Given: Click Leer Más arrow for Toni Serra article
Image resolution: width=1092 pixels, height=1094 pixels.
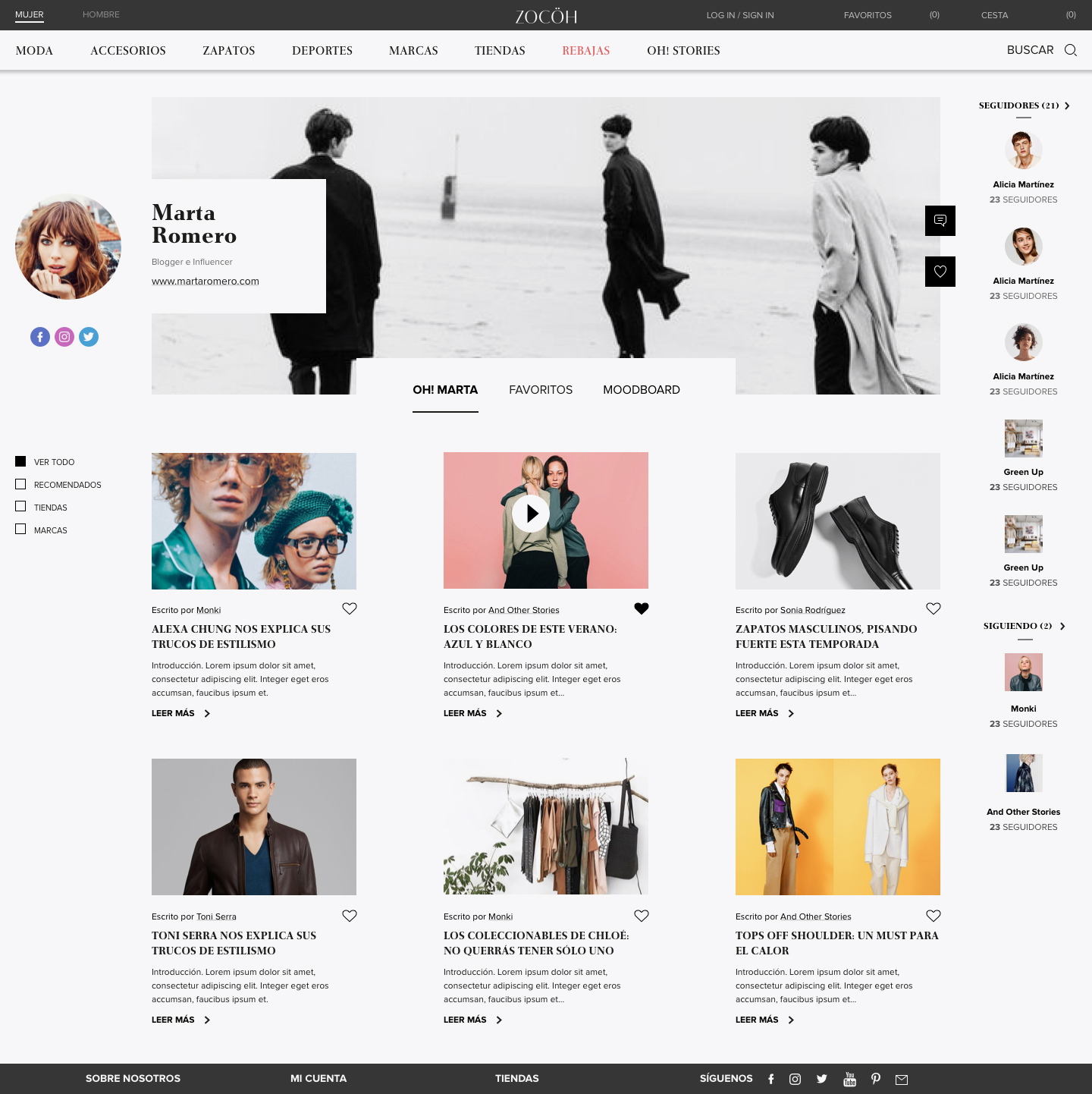Looking at the screenshot, I should [207, 1020].
